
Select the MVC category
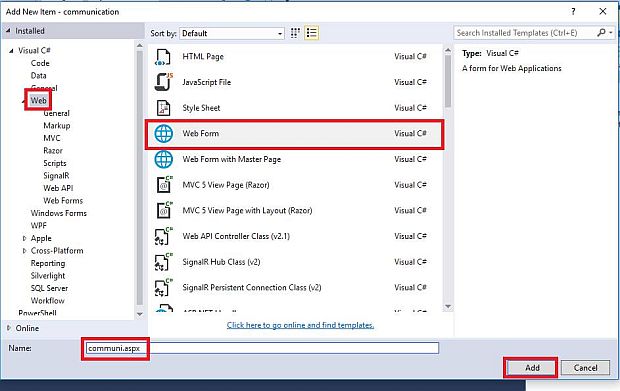click(52, 138)
